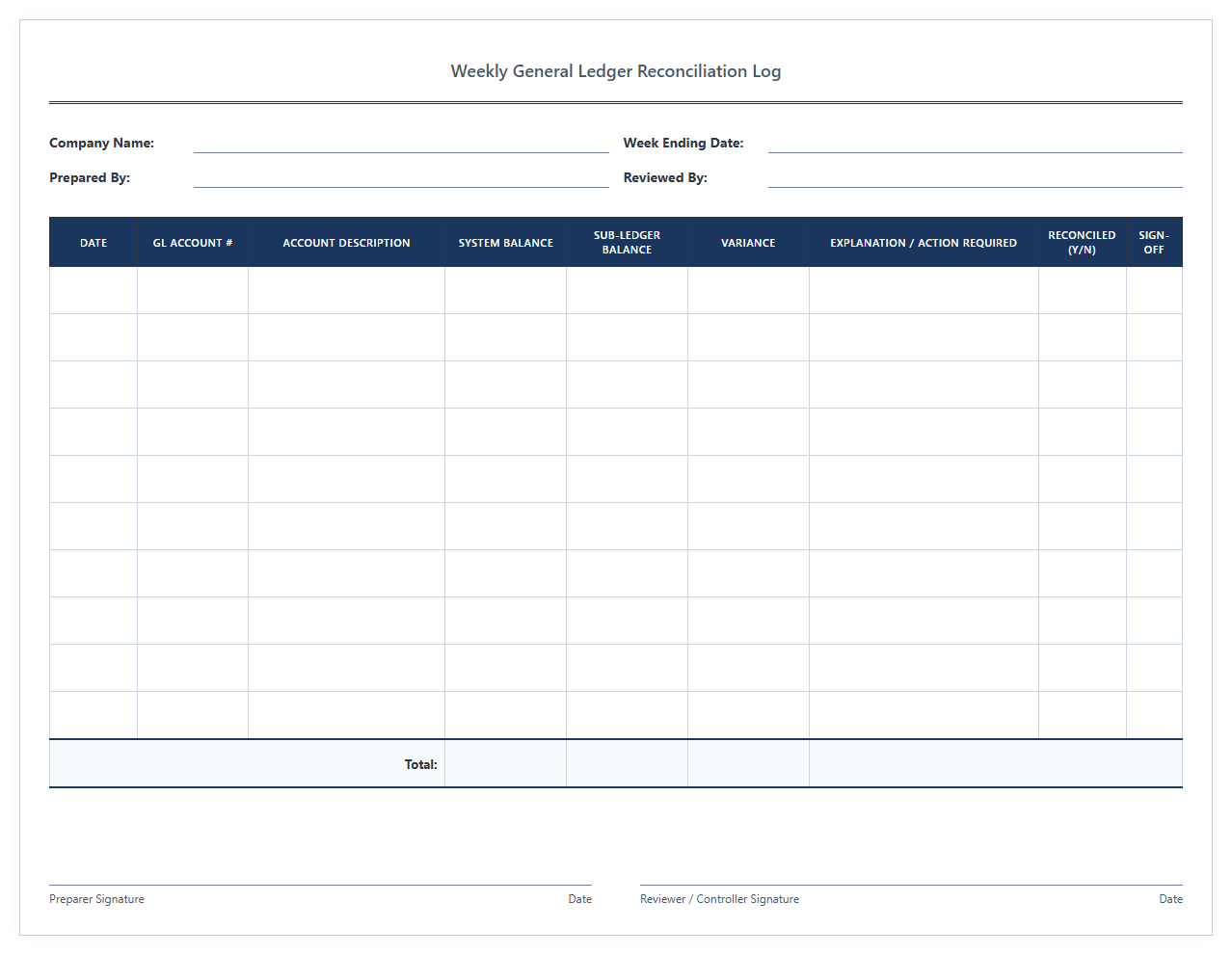Select the VARIANCE column header
Viewport: 1232px width, 955px height.
[748, 243]
